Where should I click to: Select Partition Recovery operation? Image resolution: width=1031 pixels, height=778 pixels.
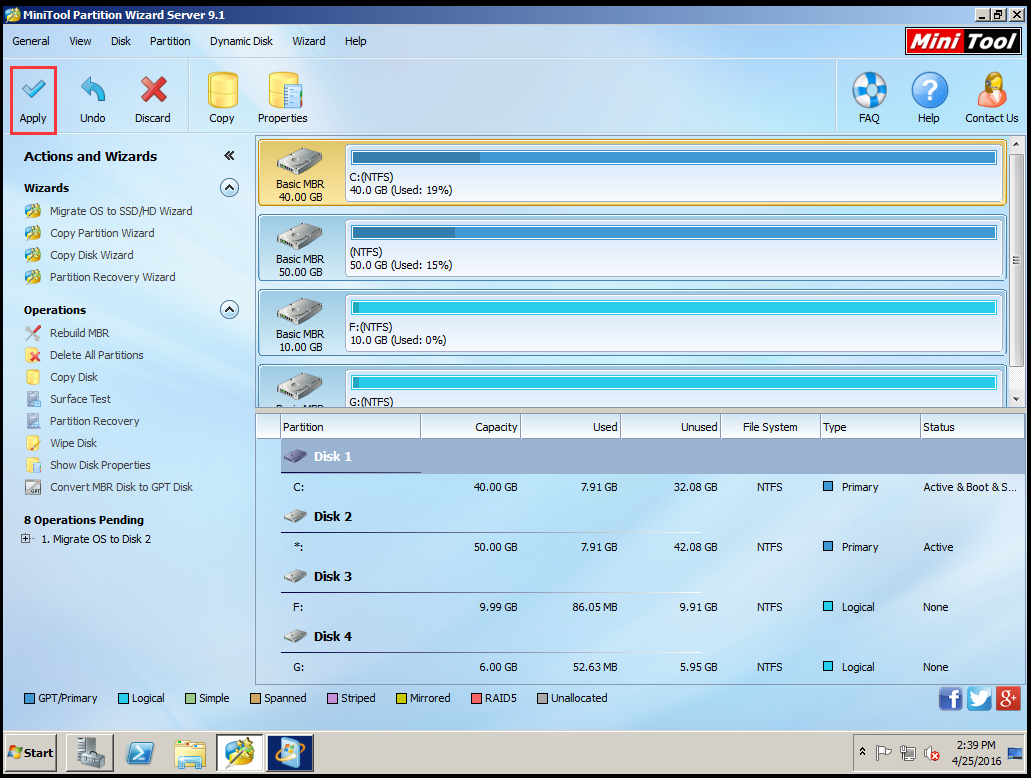coord(94,421)
